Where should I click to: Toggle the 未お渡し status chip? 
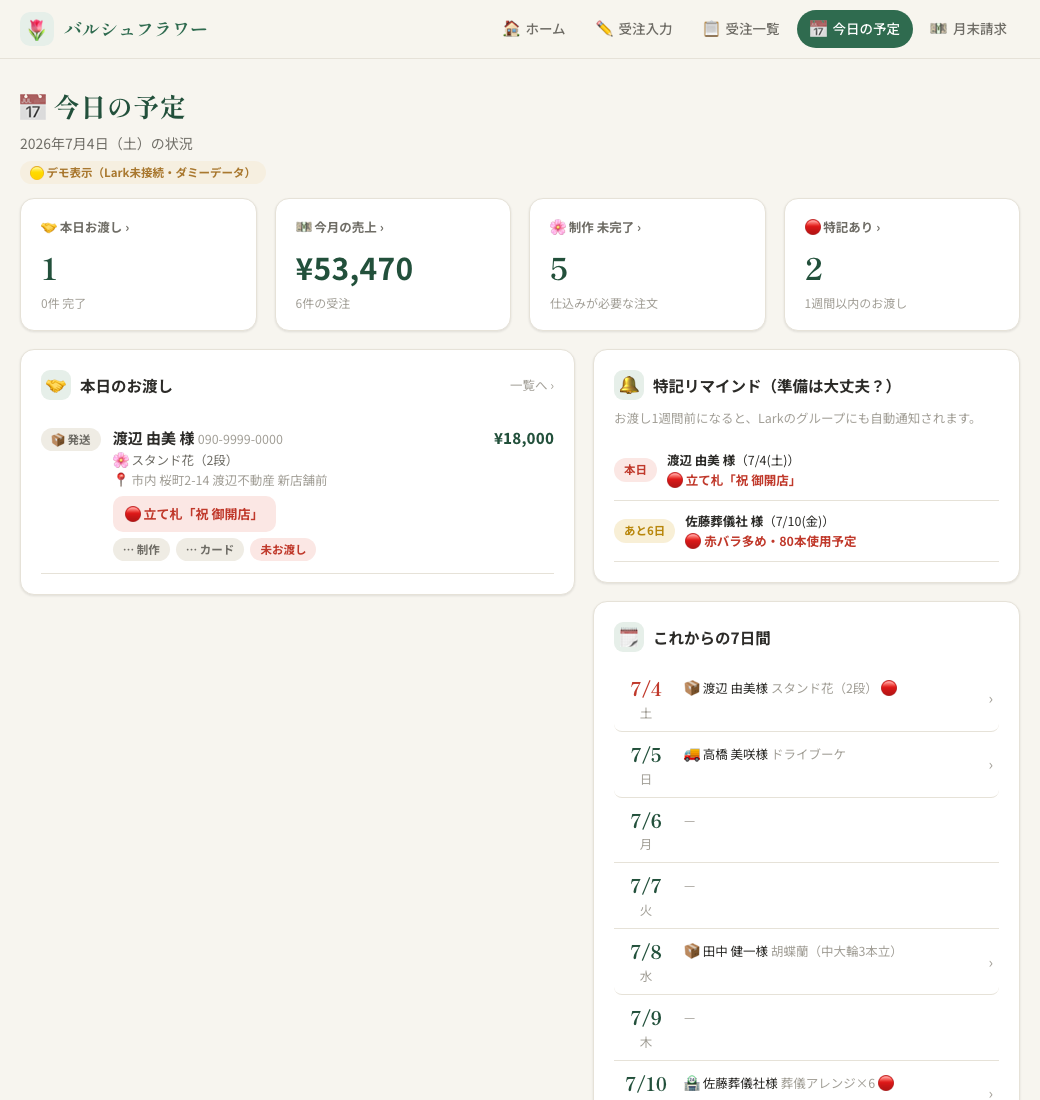pos(283,549)
